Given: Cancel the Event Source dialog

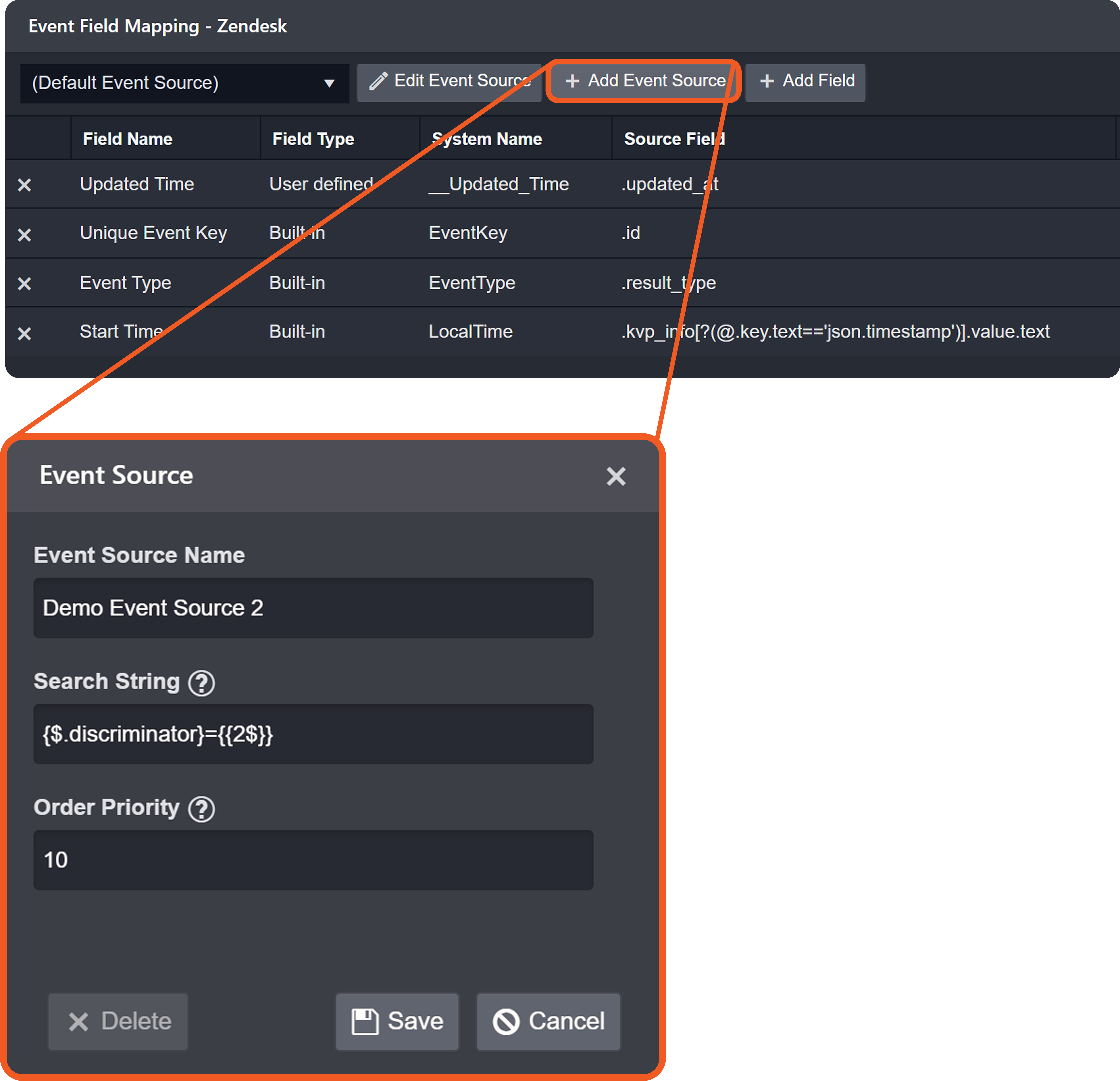Looking at the screenshot, I should click(548, 1021).
